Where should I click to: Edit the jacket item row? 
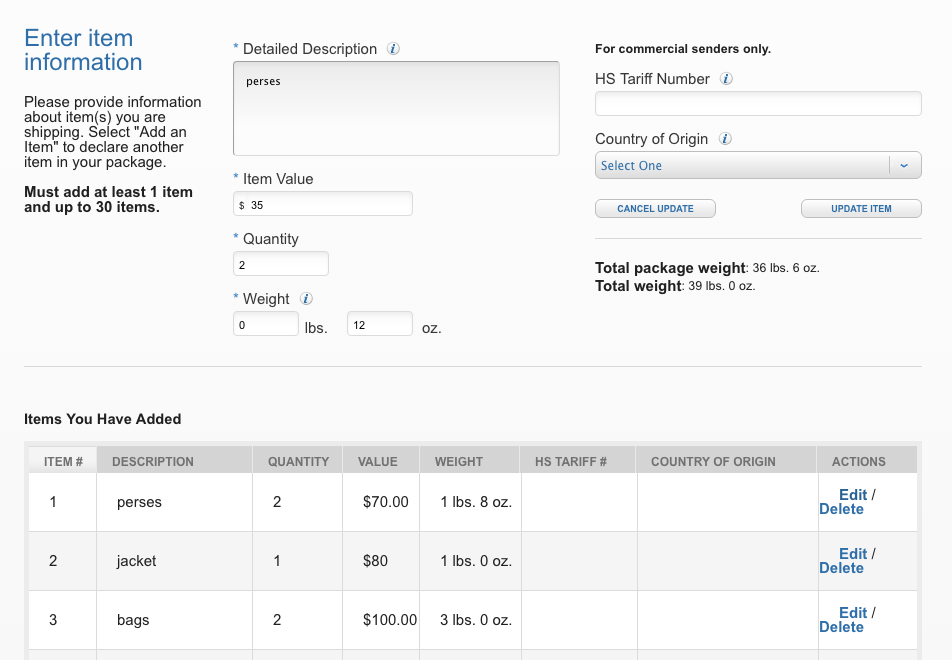tap(852, 554)
